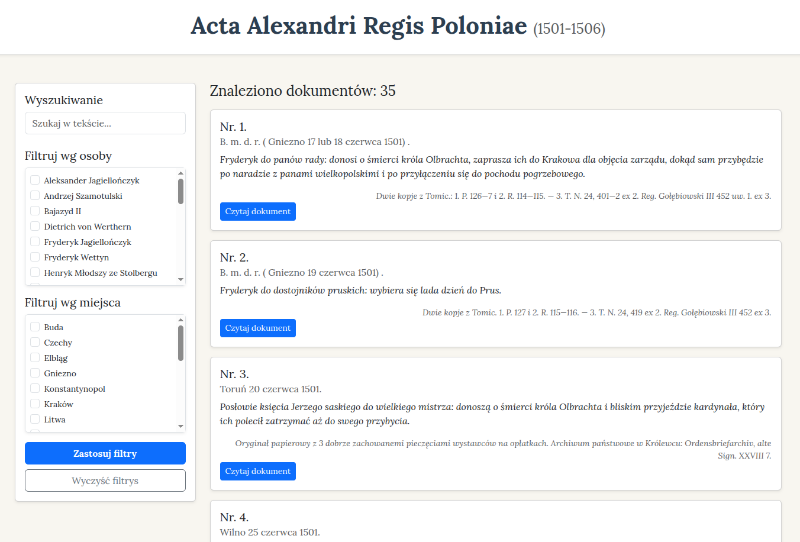Check the Aleksander Jagiellończyk person filter
The height and width of the screenshot is (542, 800).
[35, 181]
